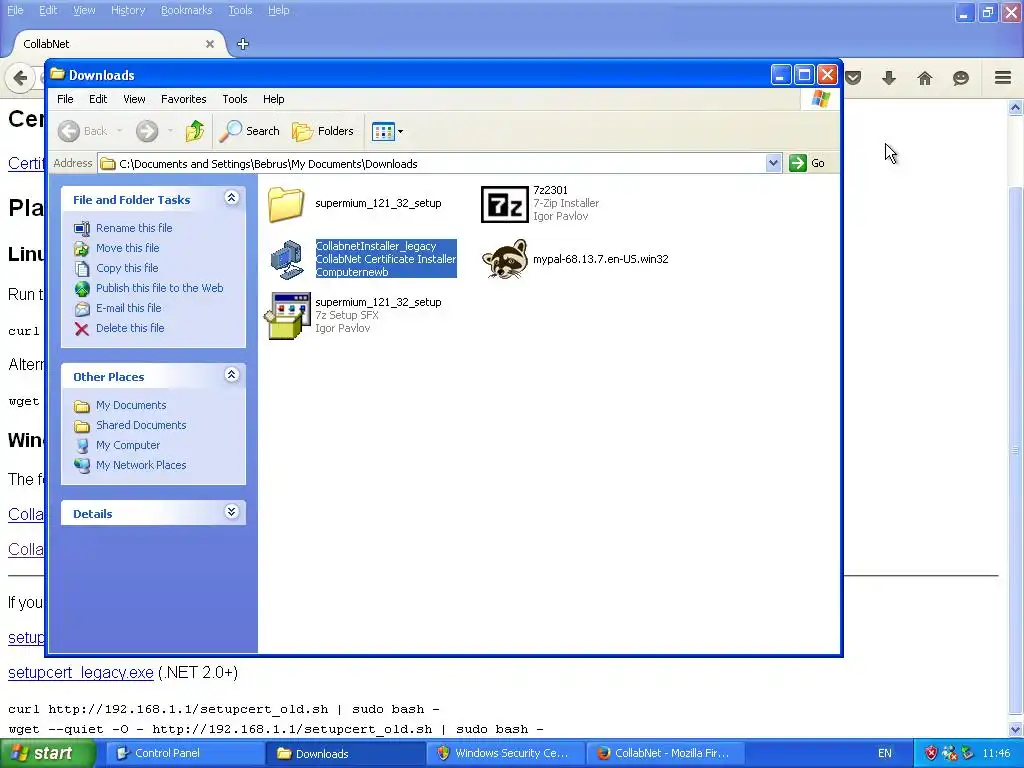Open a new tab in Firefox

[x=243, y=44]
